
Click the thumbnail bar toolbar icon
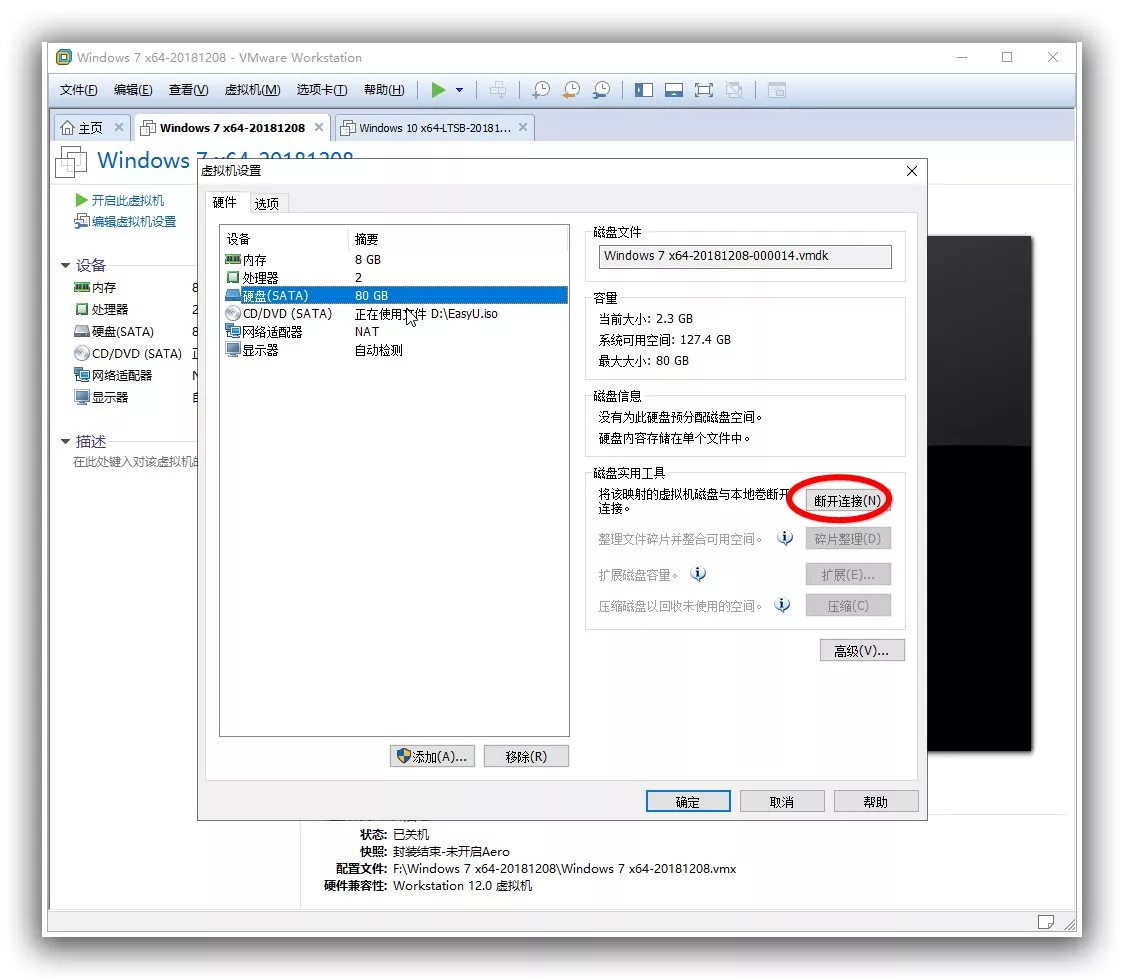tap(674, 90)
